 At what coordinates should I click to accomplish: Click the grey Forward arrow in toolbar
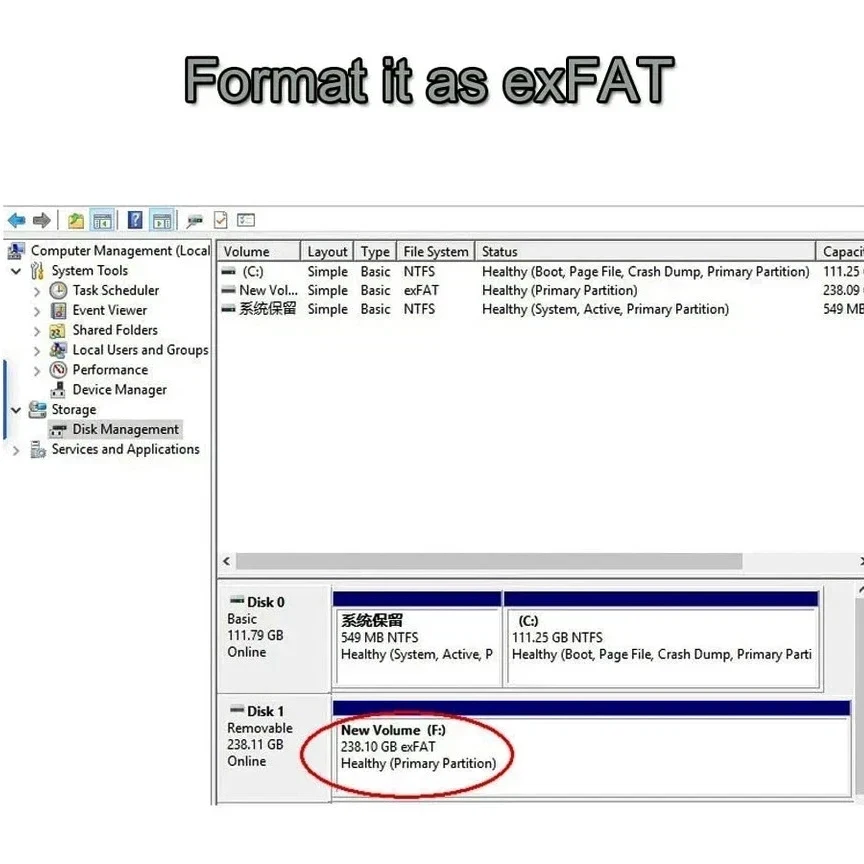[x=42, y=220]
